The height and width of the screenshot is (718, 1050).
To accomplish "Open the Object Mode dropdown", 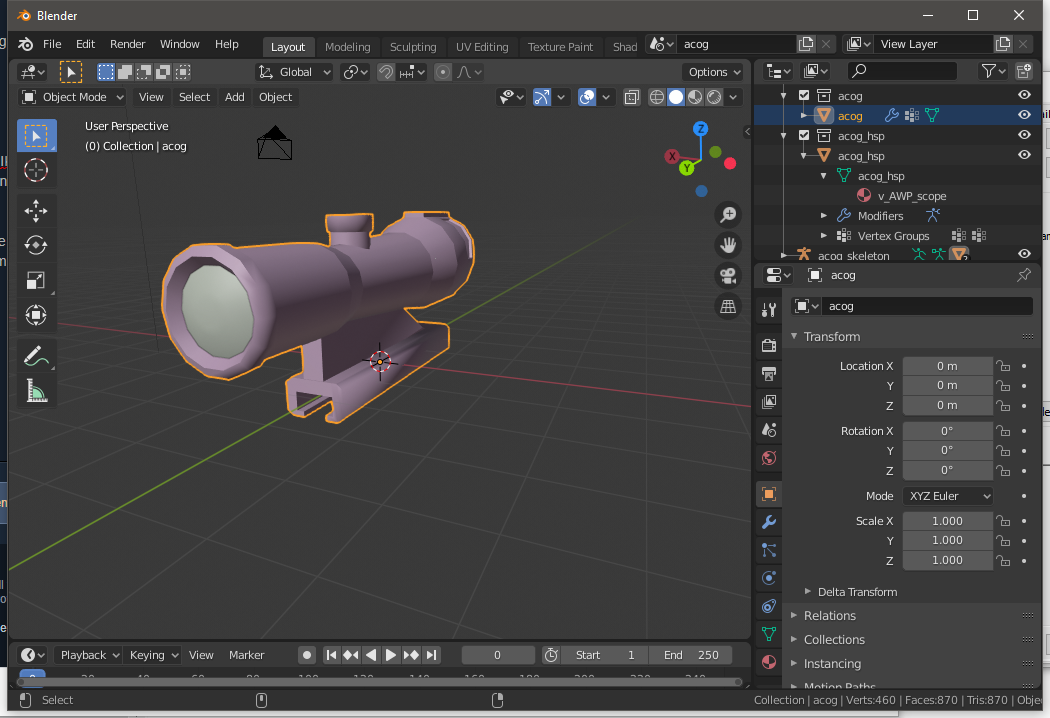I will [73, 97].
